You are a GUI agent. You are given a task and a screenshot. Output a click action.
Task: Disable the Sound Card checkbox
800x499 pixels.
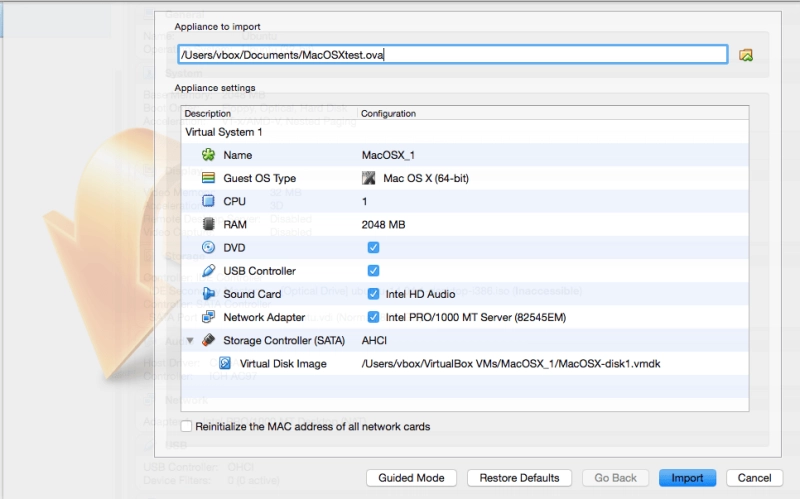tap(373, 294)
